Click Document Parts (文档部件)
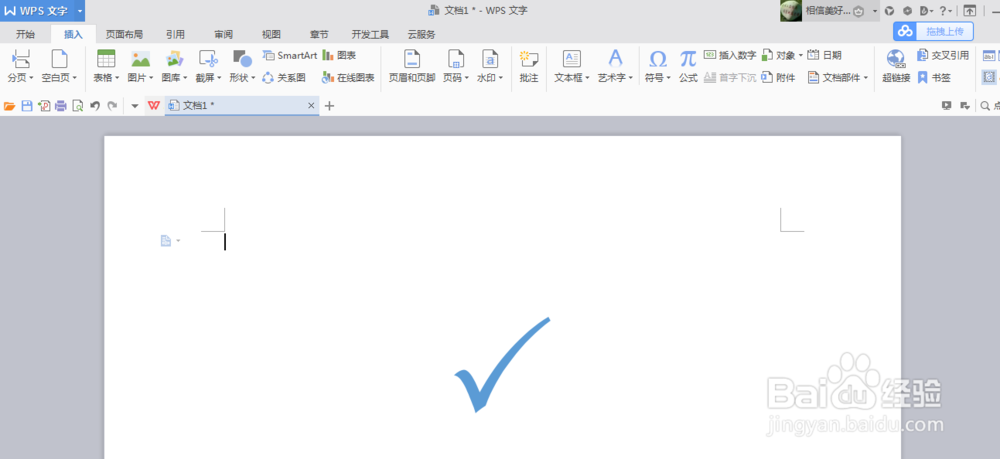The width and height of the screenshot is (1000, 459). [x=838, y=78]
